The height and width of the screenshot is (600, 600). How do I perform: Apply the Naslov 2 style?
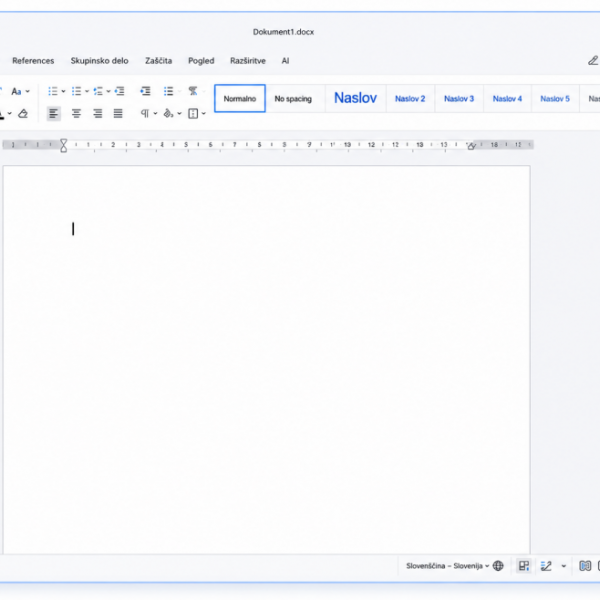point(410,99)
